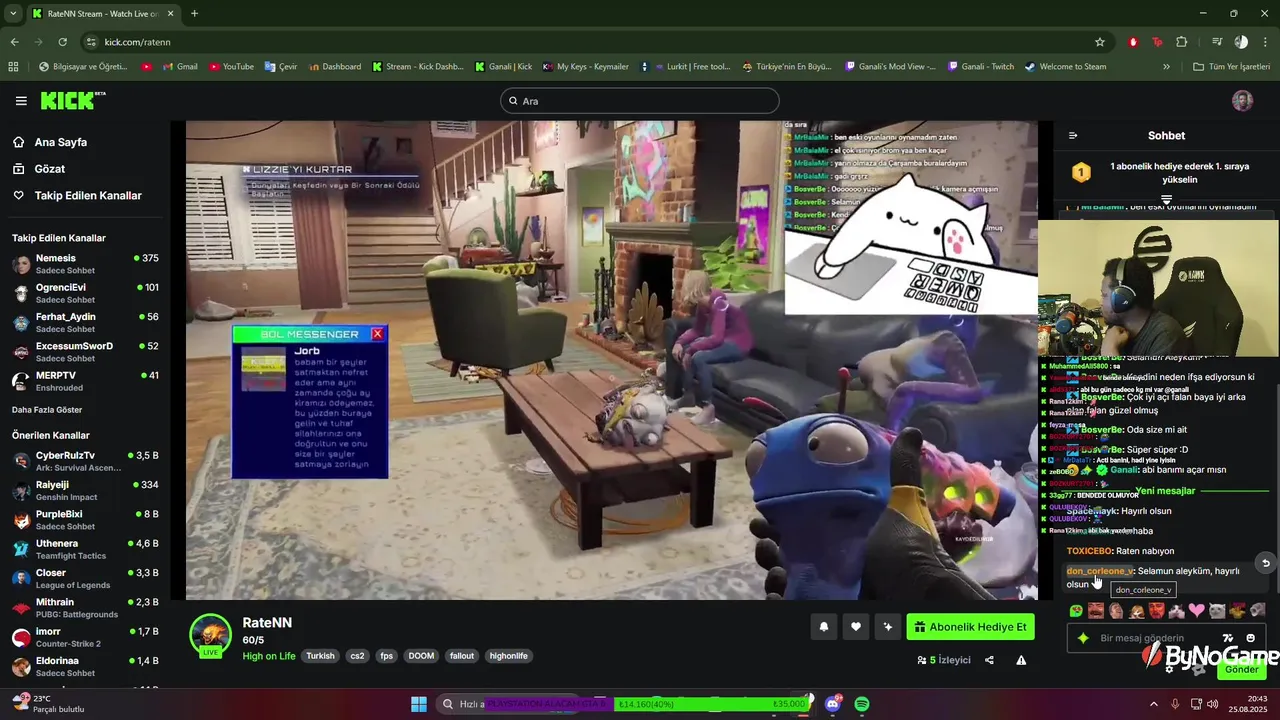
Task: Click the translate icon in chat input
Action: tap(1228, 638)
